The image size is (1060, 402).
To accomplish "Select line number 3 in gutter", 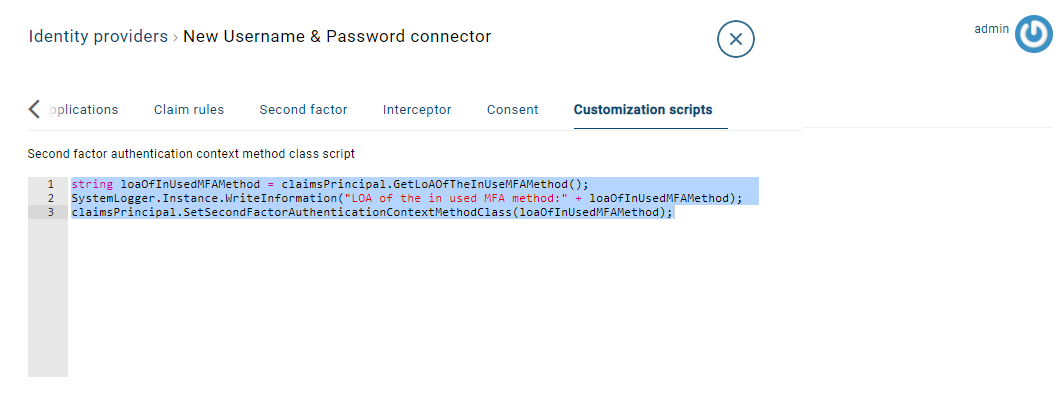I will 50,212.
